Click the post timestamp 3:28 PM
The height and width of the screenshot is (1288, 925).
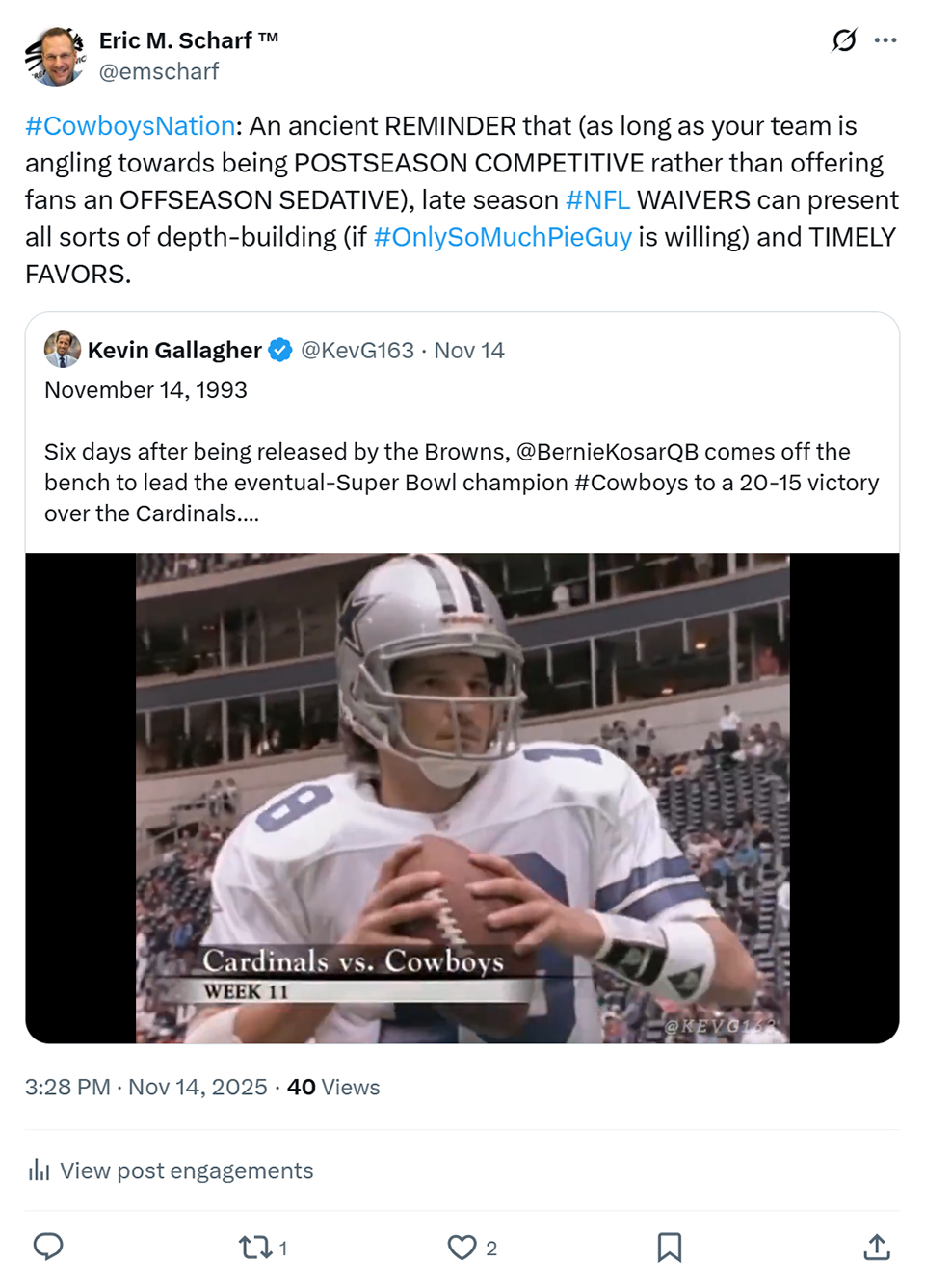tap(67, 1087)
